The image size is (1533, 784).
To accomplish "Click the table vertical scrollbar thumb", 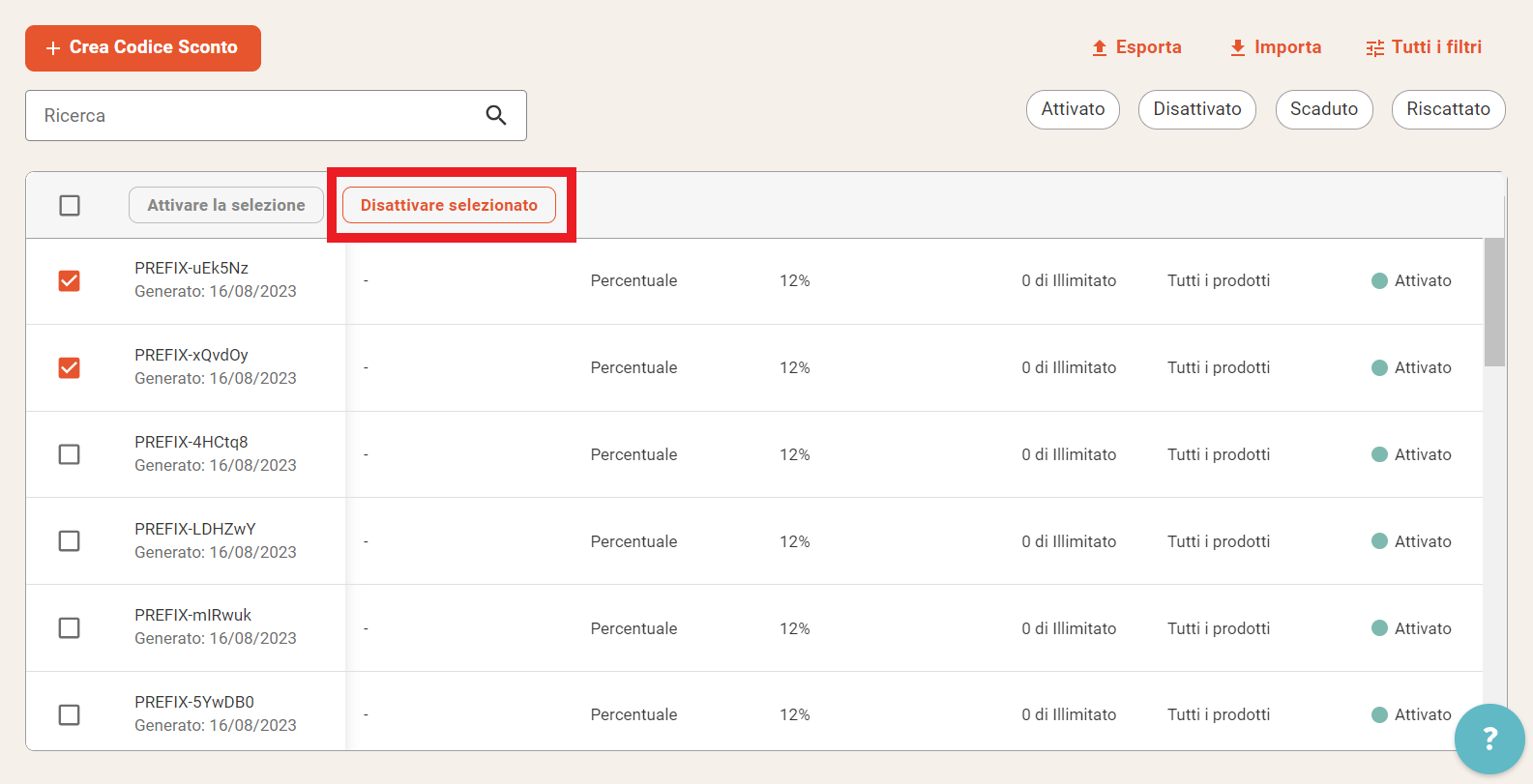I will pyautogui.click(x=1494, y=302).
